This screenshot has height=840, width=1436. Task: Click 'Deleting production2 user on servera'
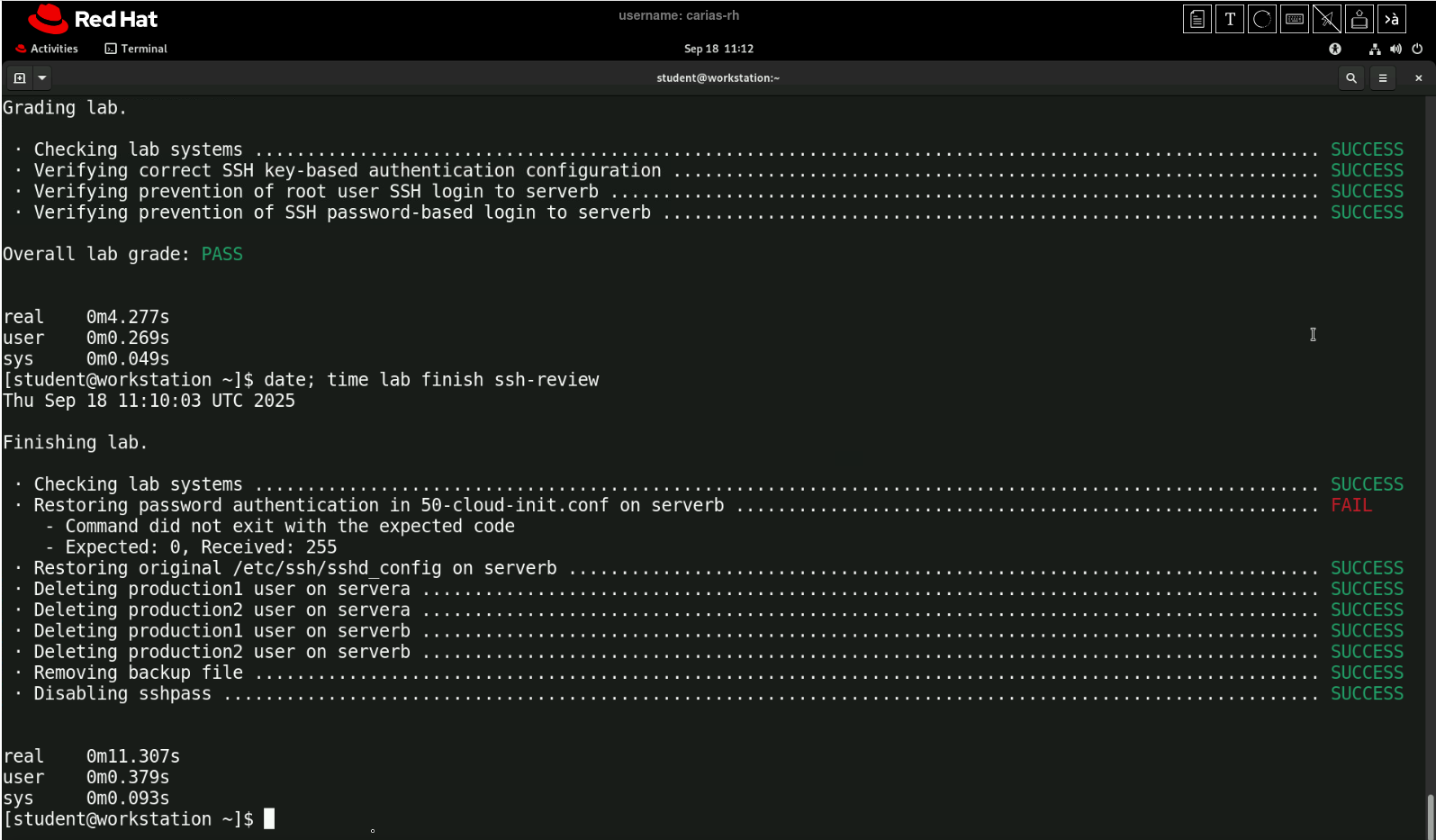pos(221,610)
